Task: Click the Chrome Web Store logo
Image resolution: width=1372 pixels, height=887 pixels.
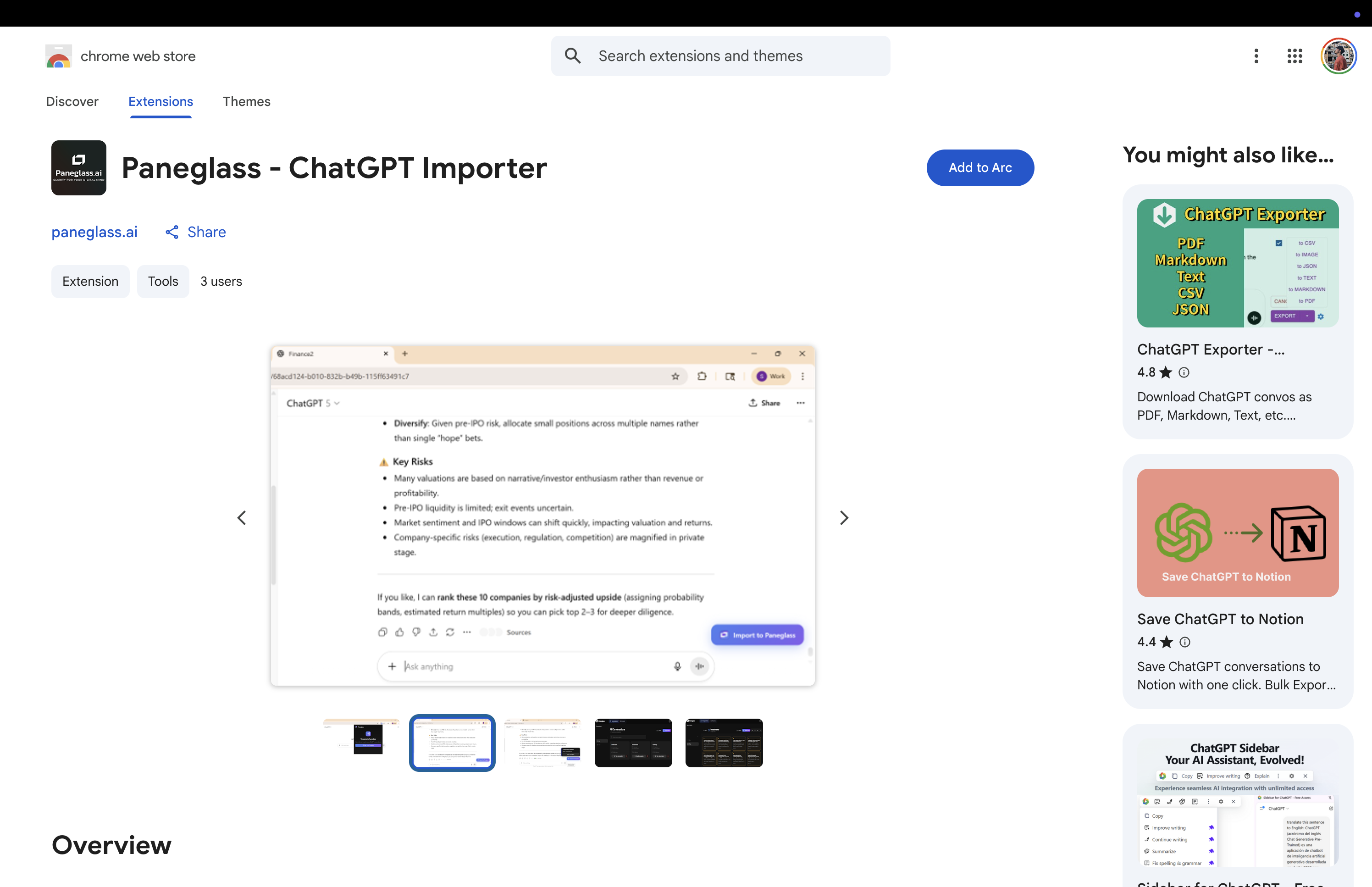Action: click(58, 56)
